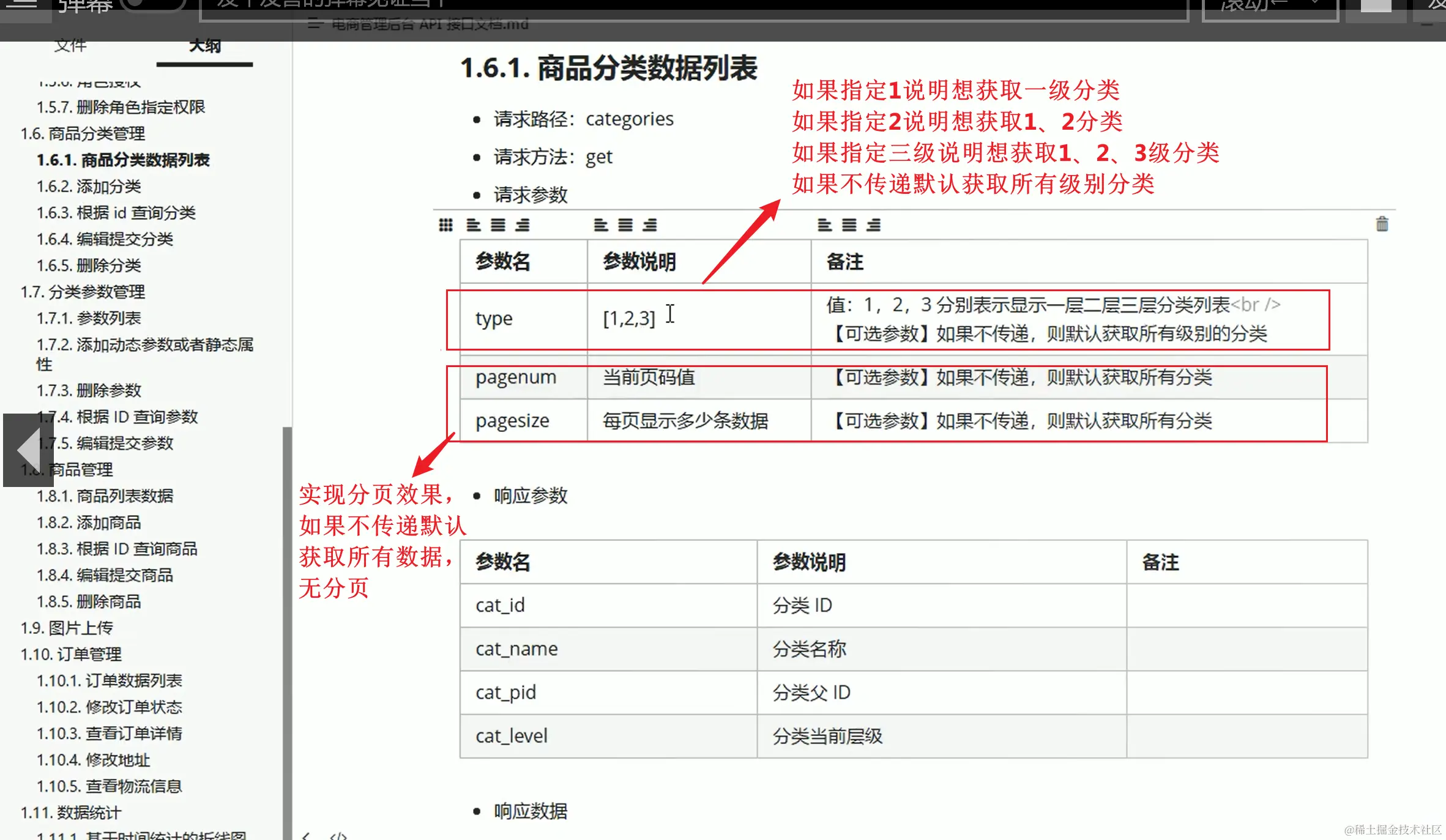Center-align the first table column
The height and width of the screenshot is (840, 1446).
[x=498, y=225]
